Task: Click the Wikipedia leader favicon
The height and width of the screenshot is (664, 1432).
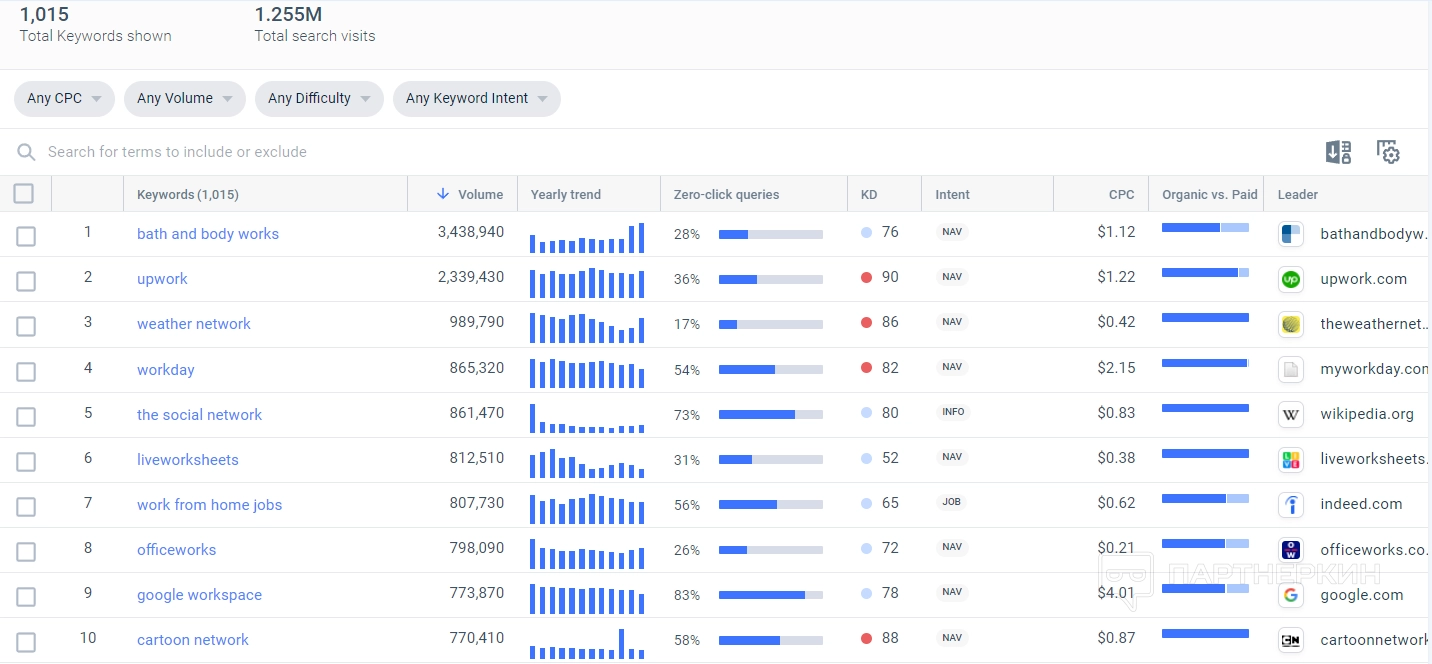Action: pyautogui.click(x=1291, y=414)
